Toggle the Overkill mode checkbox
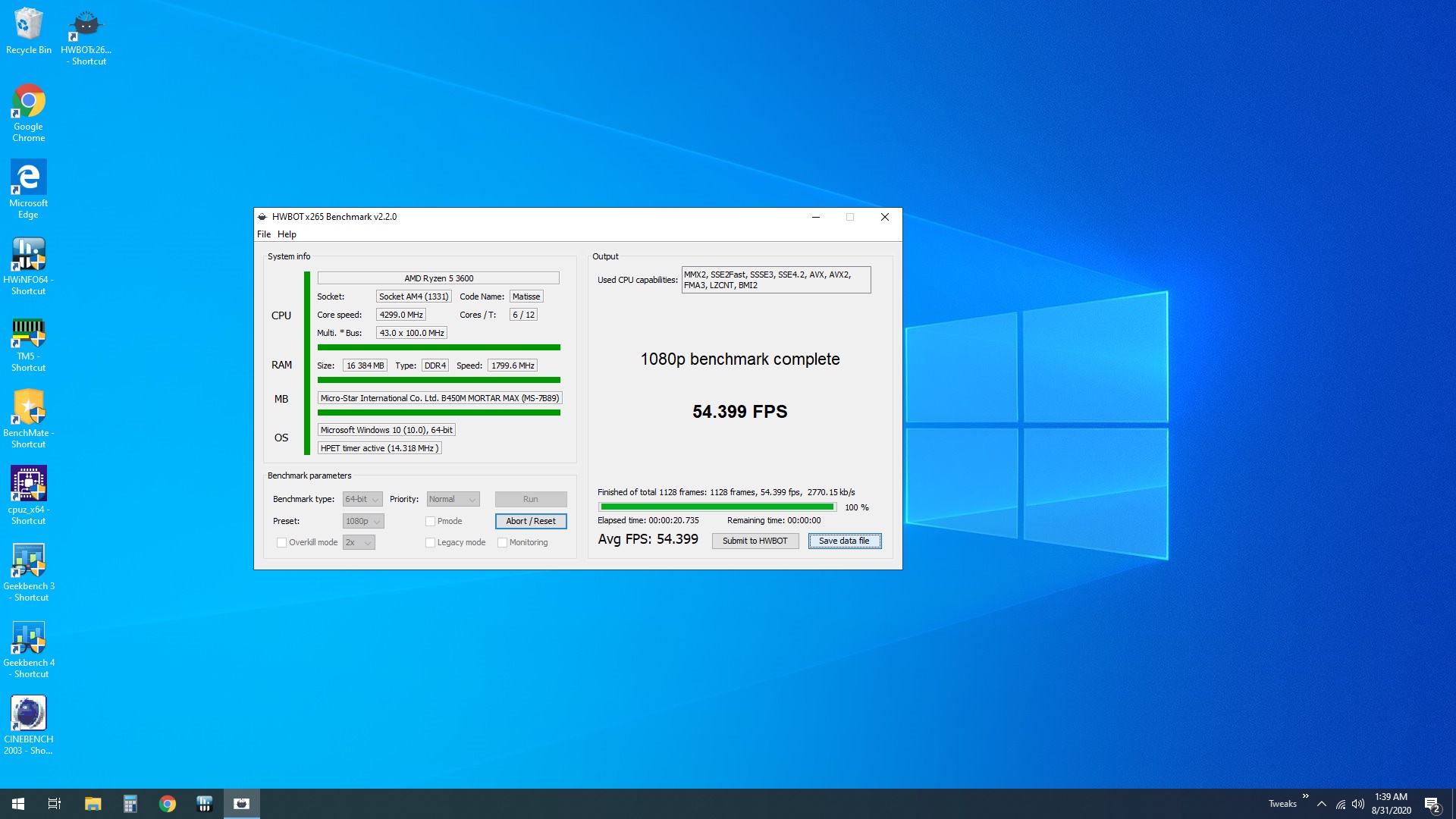Viewport: 1456px width, 819px height. tap(281, 542)
